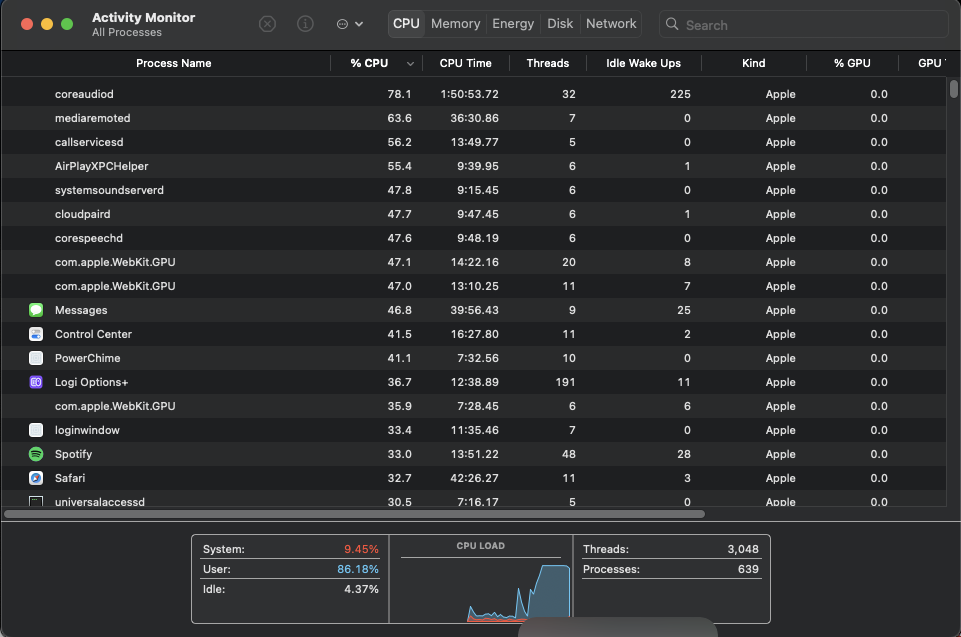Click the stop process X icon
The height and width of the screenshot is (637, 961).
[x=267, y=24]
